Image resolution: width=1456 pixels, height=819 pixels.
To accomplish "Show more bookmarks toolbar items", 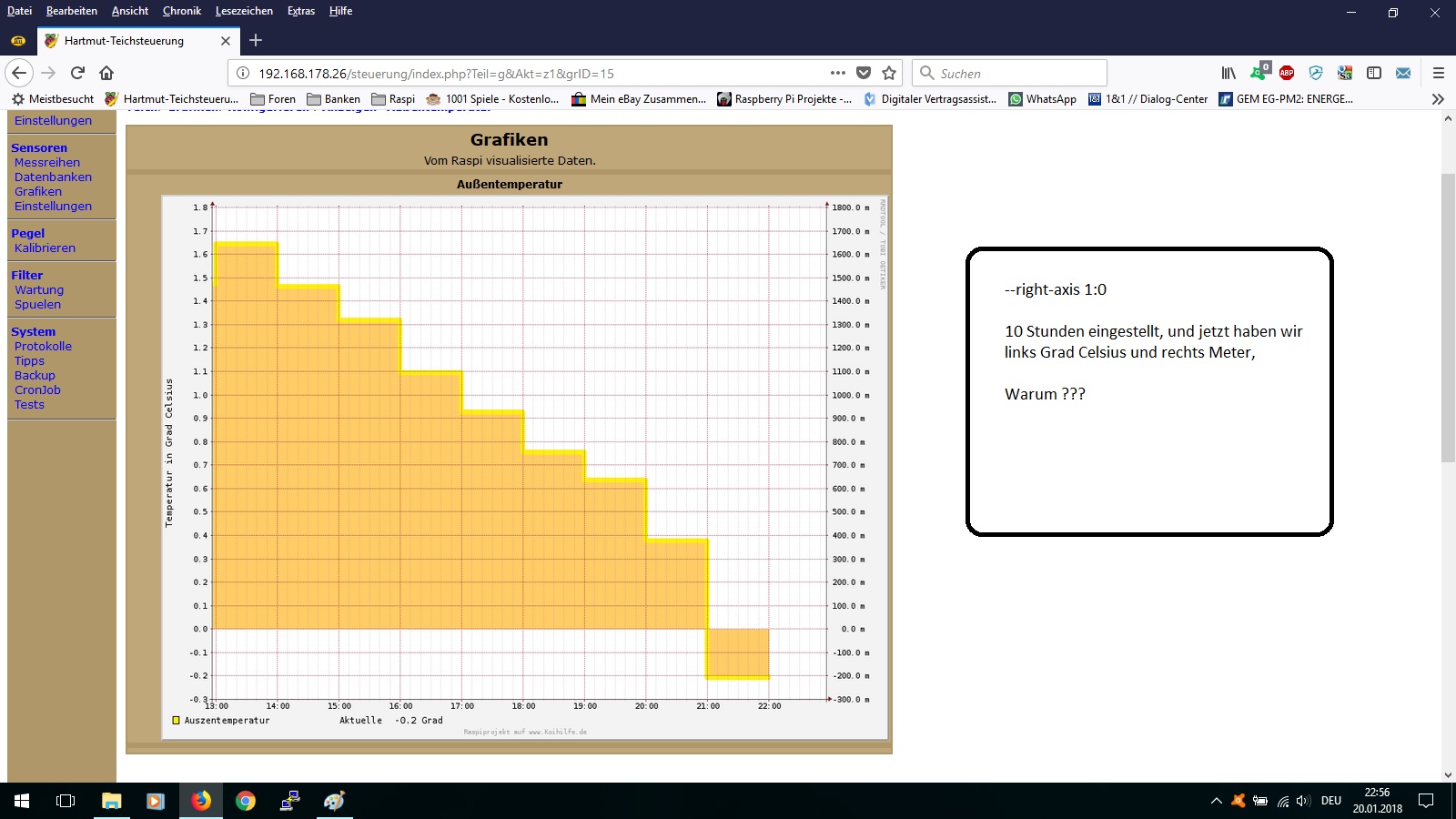I will (1438, 99).
